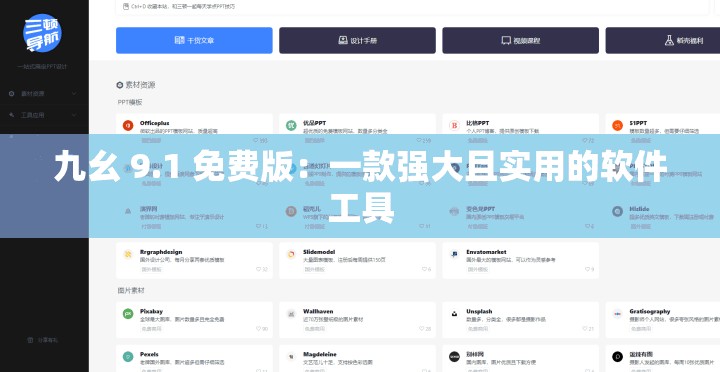Click the Slidemodel description text
The image size is (720, 372).
(344, 260)
